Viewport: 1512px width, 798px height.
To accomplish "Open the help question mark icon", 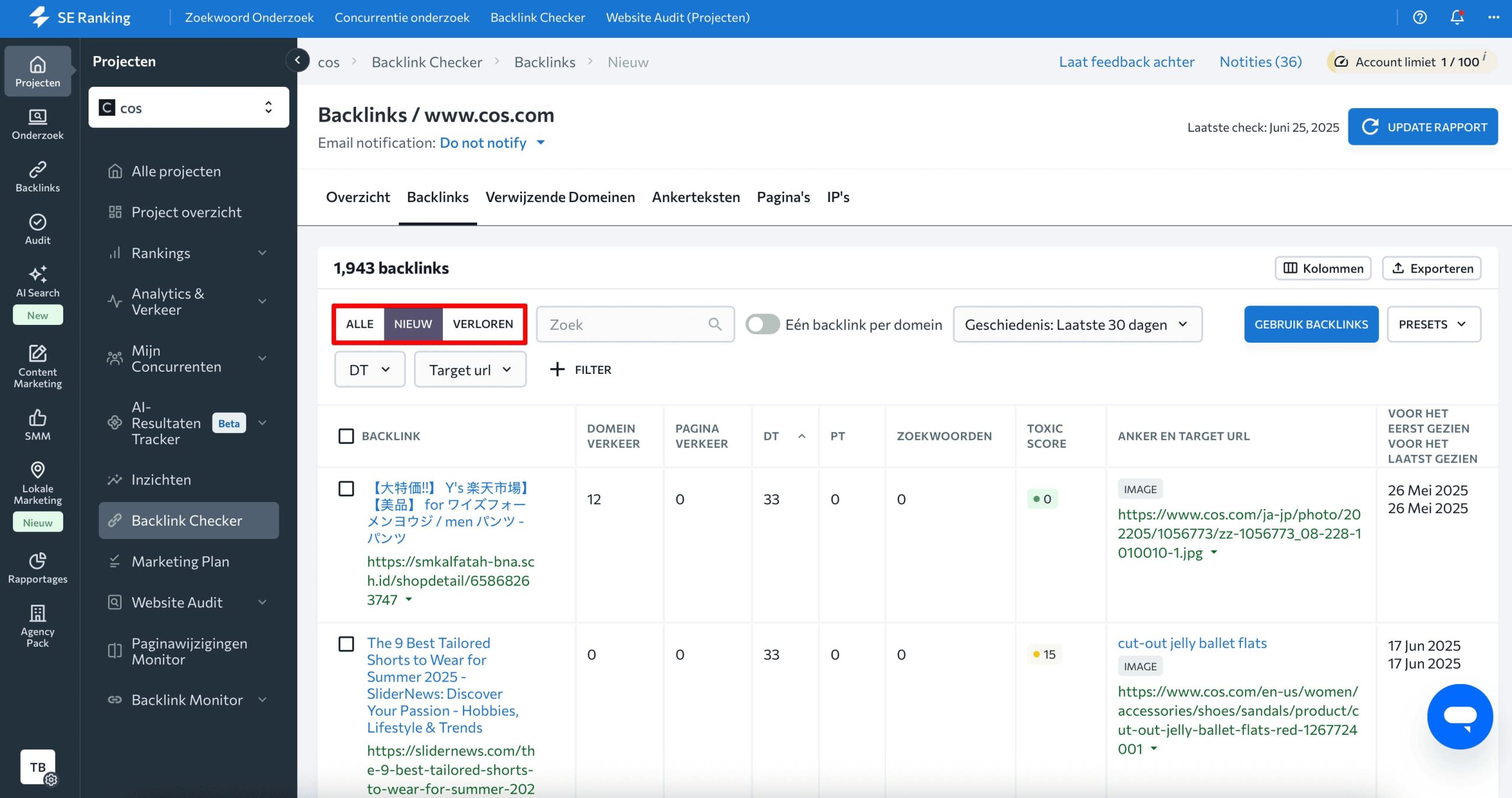I will pos(1419,18).
